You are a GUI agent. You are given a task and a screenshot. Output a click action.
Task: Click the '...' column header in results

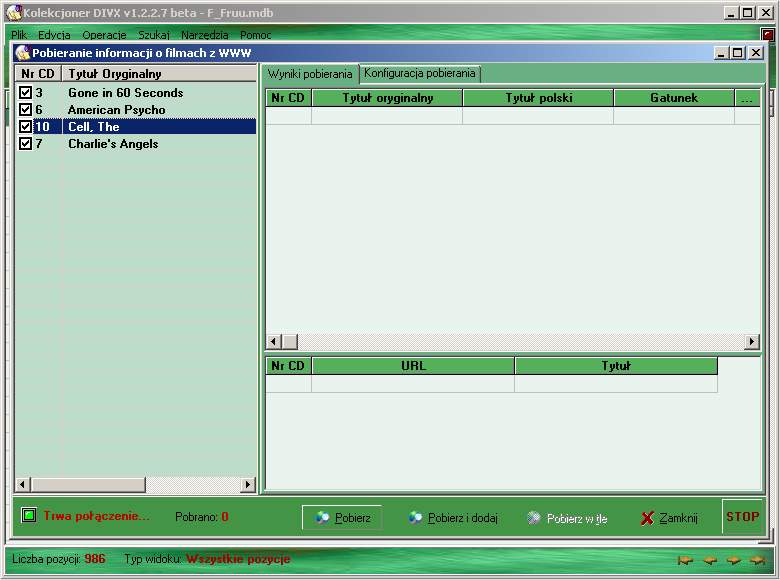[747, 98]
